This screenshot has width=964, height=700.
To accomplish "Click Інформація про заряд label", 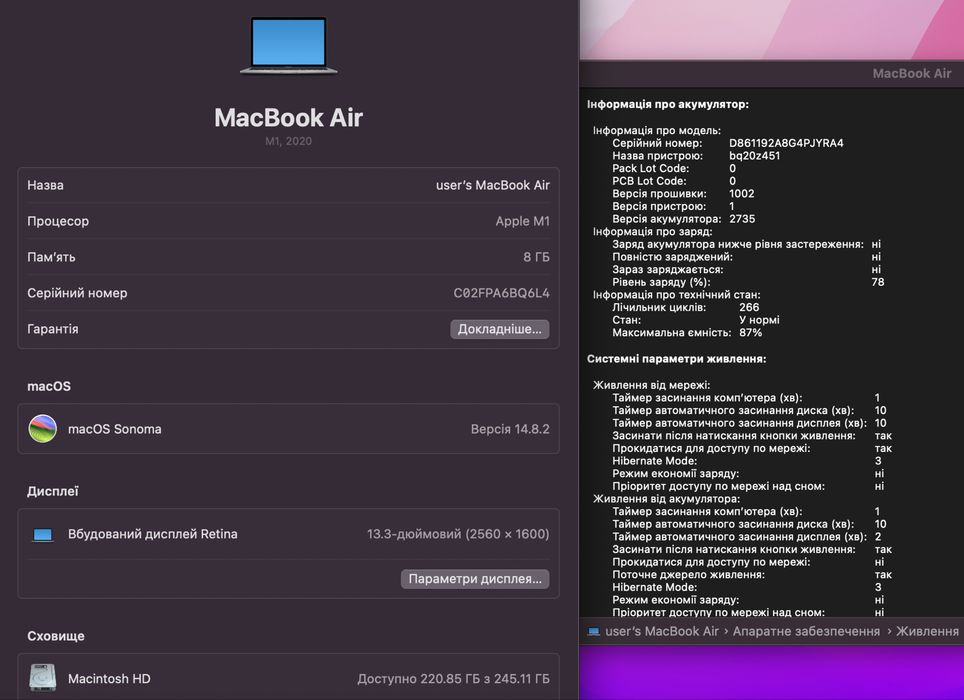I will click(652, 232).
